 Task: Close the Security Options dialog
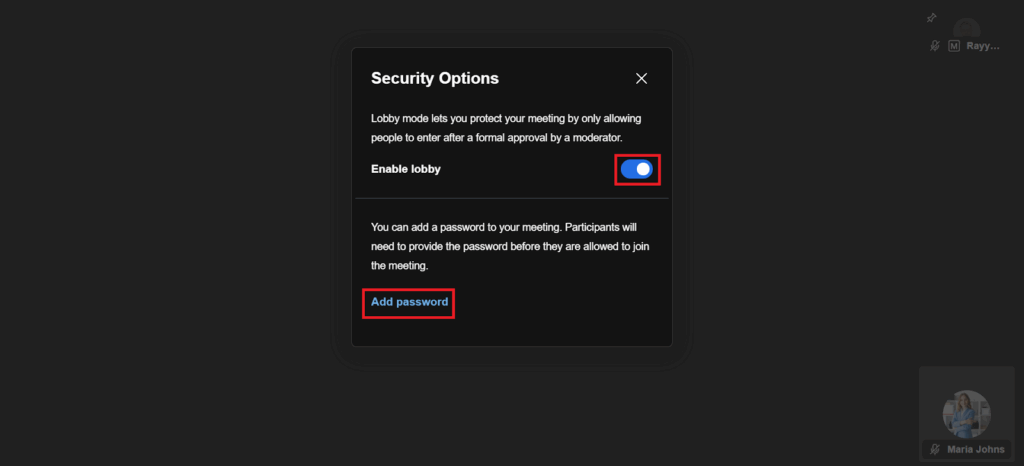642,78
